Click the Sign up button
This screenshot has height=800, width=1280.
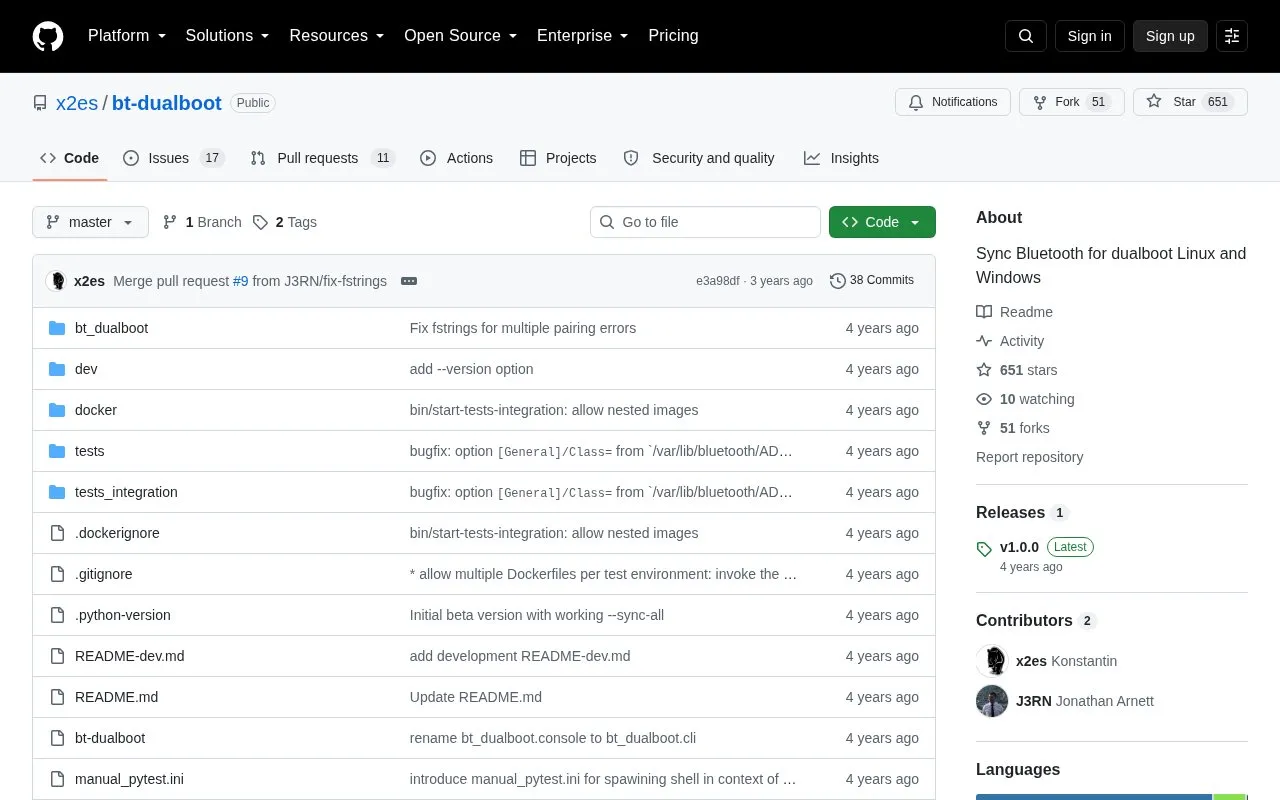(x=1170, y=36)
